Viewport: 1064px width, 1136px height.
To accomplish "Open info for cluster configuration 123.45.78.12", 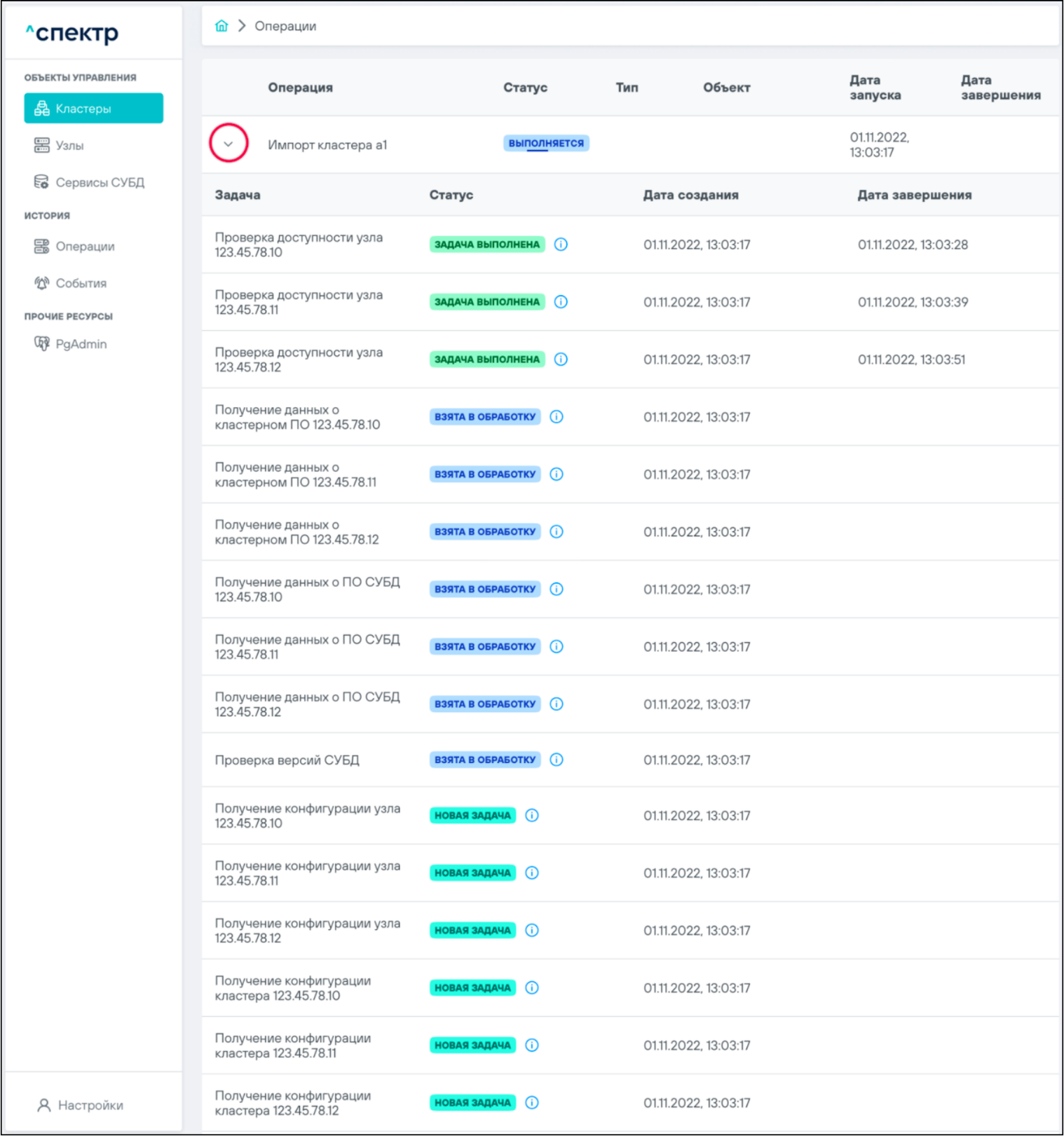I will (x=532, y=1103).
